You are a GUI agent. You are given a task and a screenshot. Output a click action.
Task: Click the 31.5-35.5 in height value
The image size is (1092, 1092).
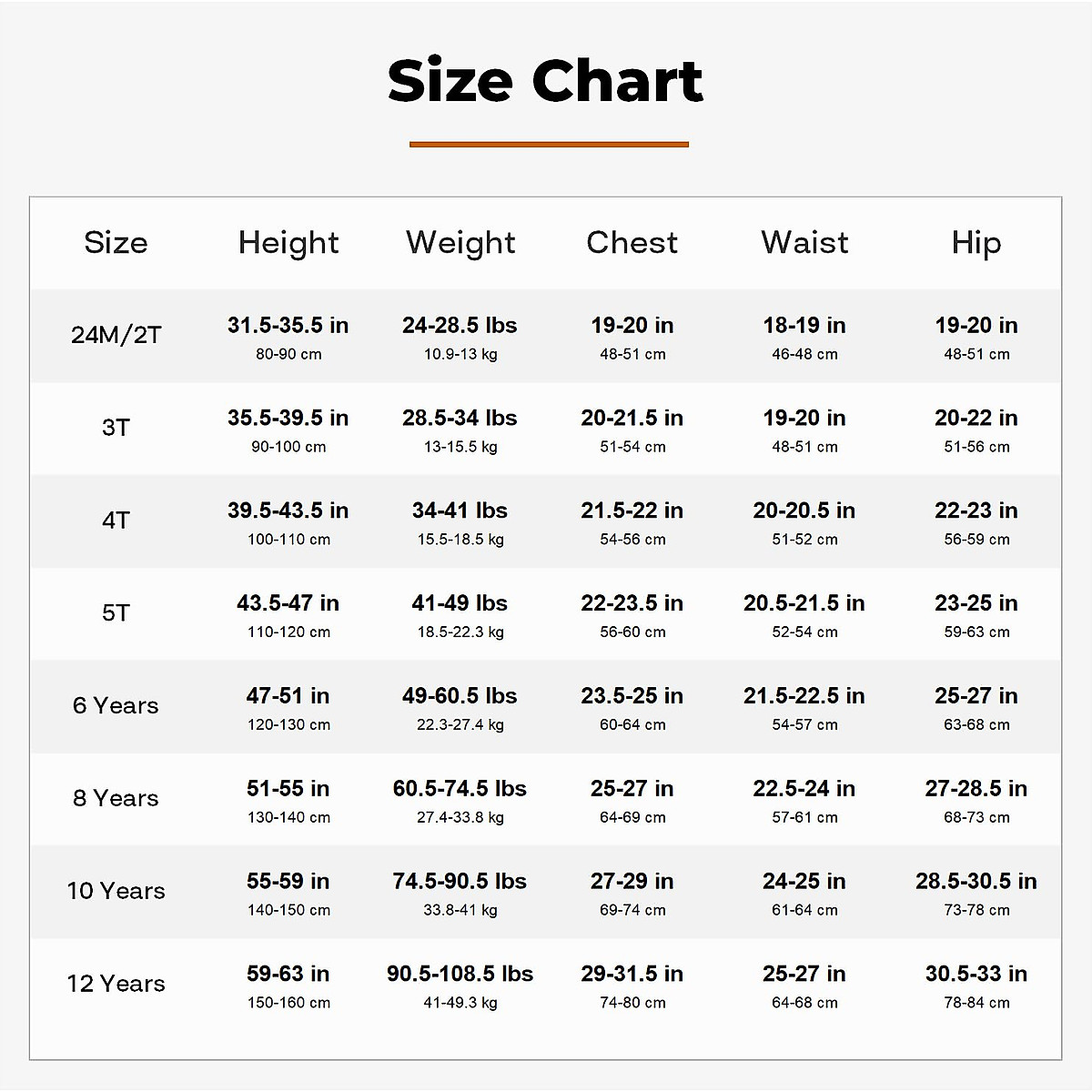pyautogui.click(x=288, y=326)
